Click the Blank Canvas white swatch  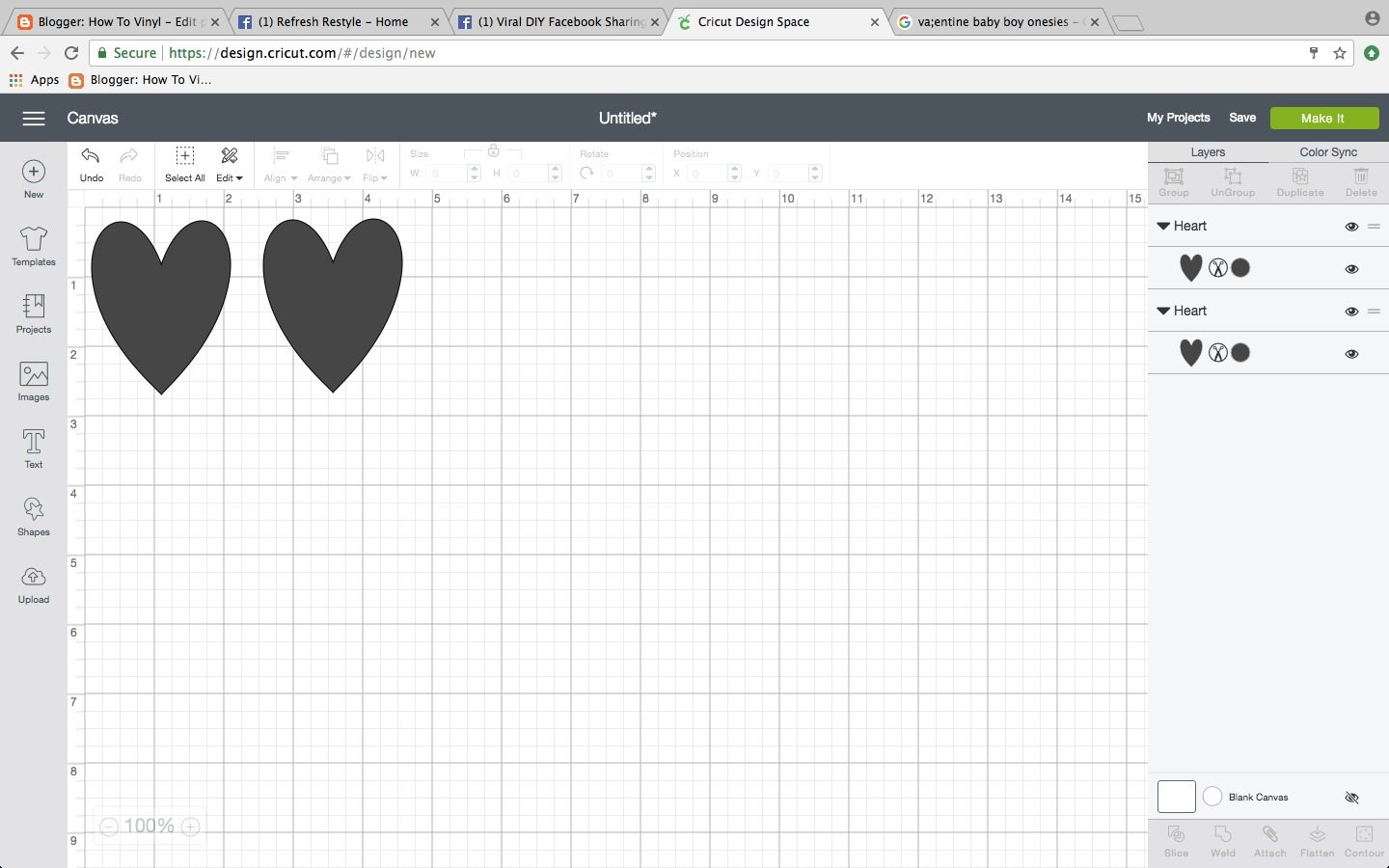[1177, 797]
